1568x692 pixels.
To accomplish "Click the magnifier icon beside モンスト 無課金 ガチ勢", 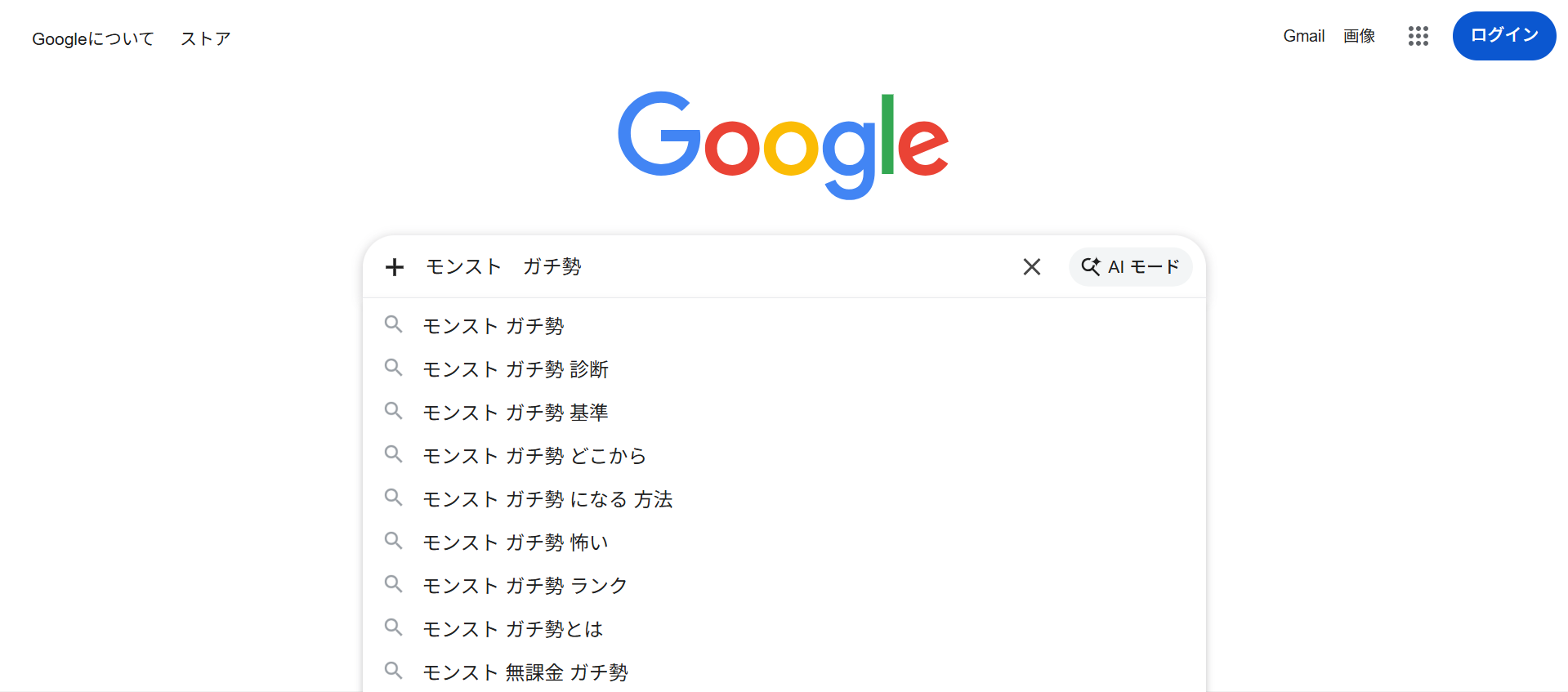I will click(393, 671).
